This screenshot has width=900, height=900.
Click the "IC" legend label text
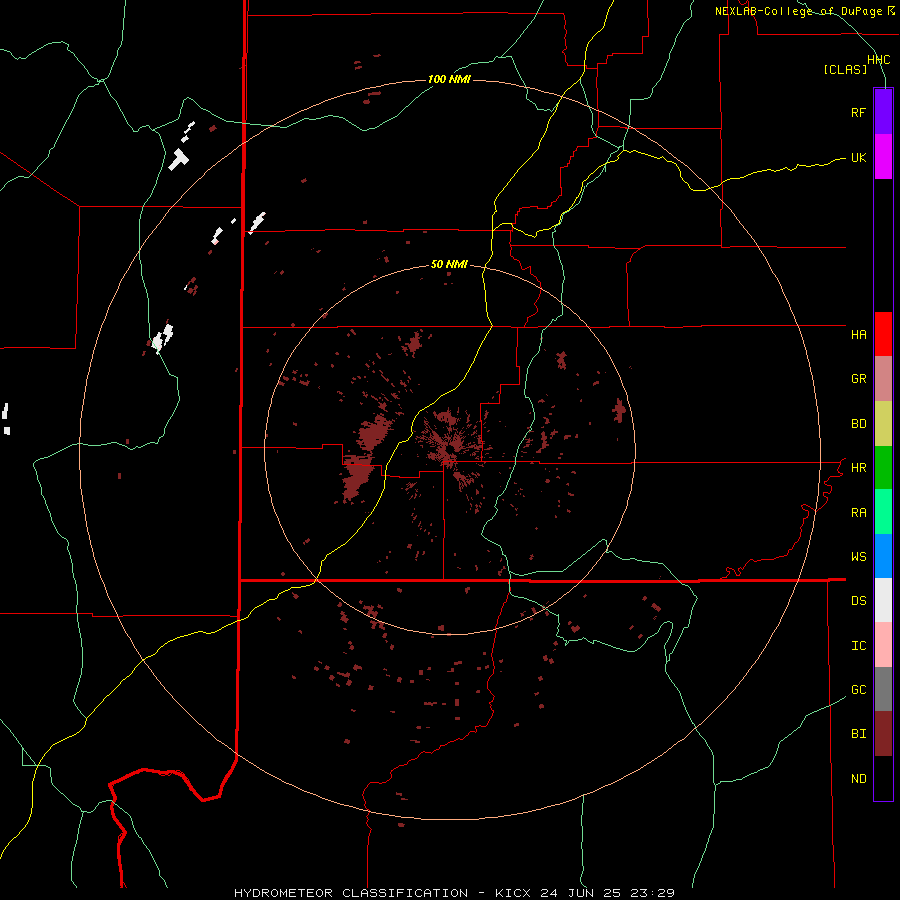point(858,646)
